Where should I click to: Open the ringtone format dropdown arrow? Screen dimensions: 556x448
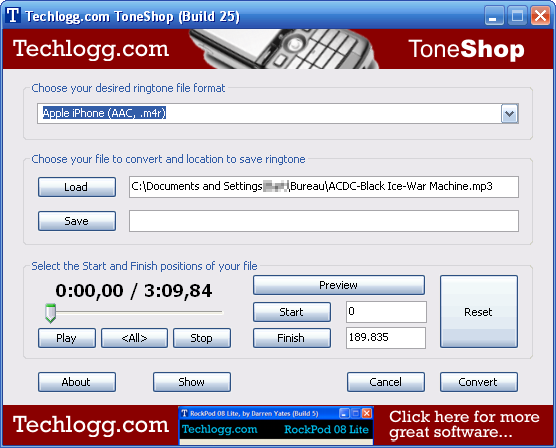pyautogui.click(x=510, y=114)
